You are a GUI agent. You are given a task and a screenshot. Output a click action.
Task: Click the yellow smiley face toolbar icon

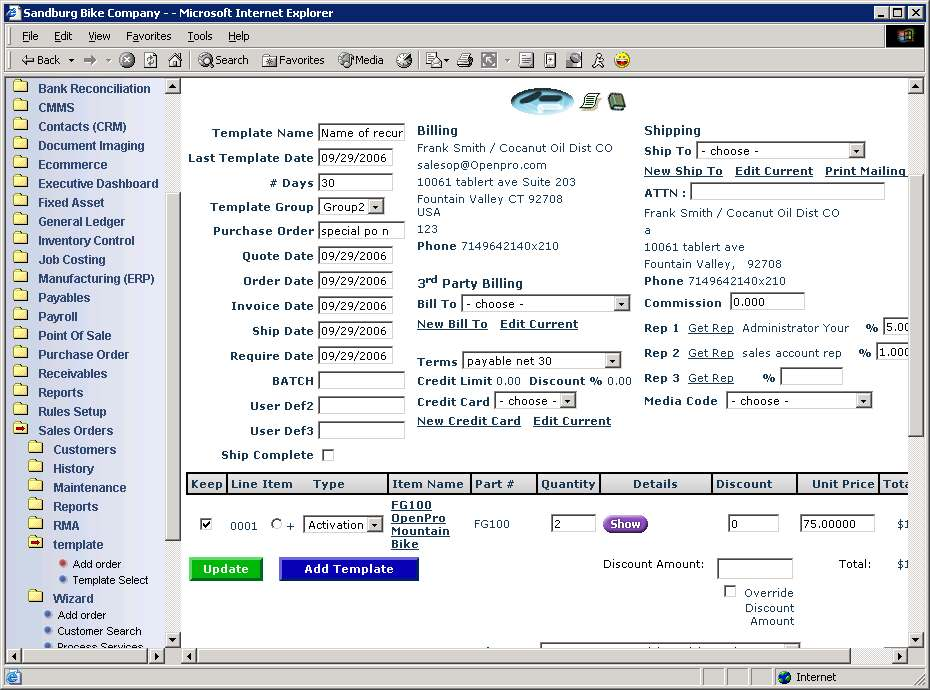(622, 60)
